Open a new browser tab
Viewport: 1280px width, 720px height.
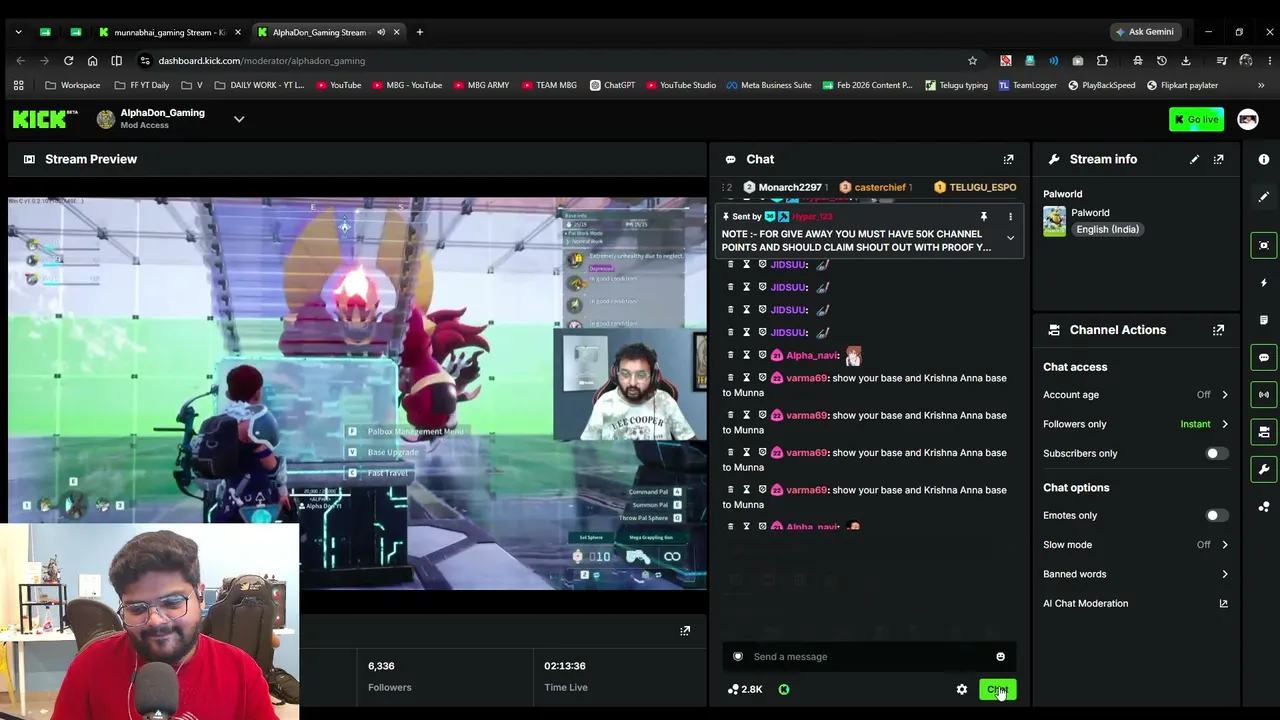[x=419, y=32]
